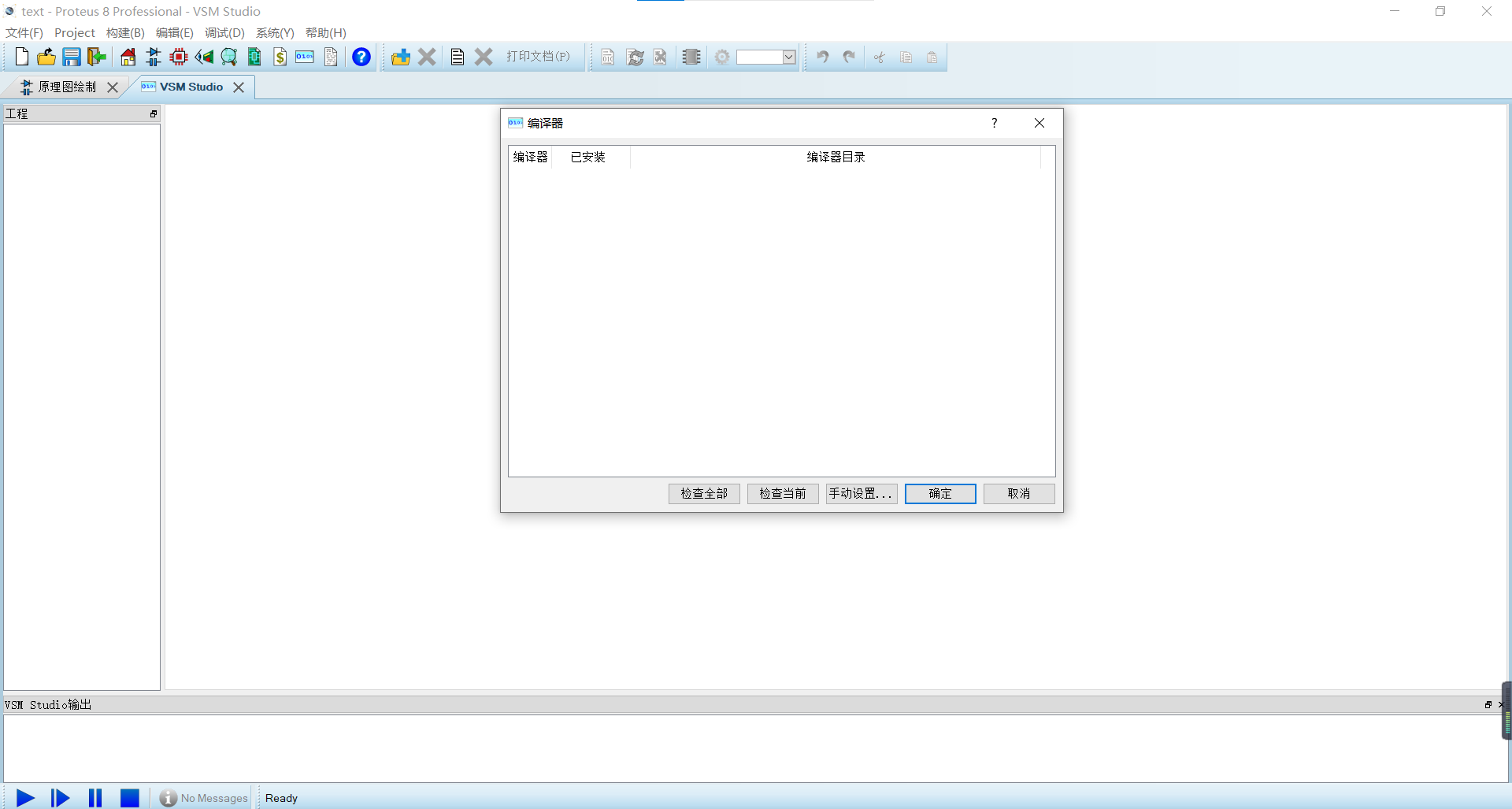Click the blue Help question mark icon

(361, 57)
